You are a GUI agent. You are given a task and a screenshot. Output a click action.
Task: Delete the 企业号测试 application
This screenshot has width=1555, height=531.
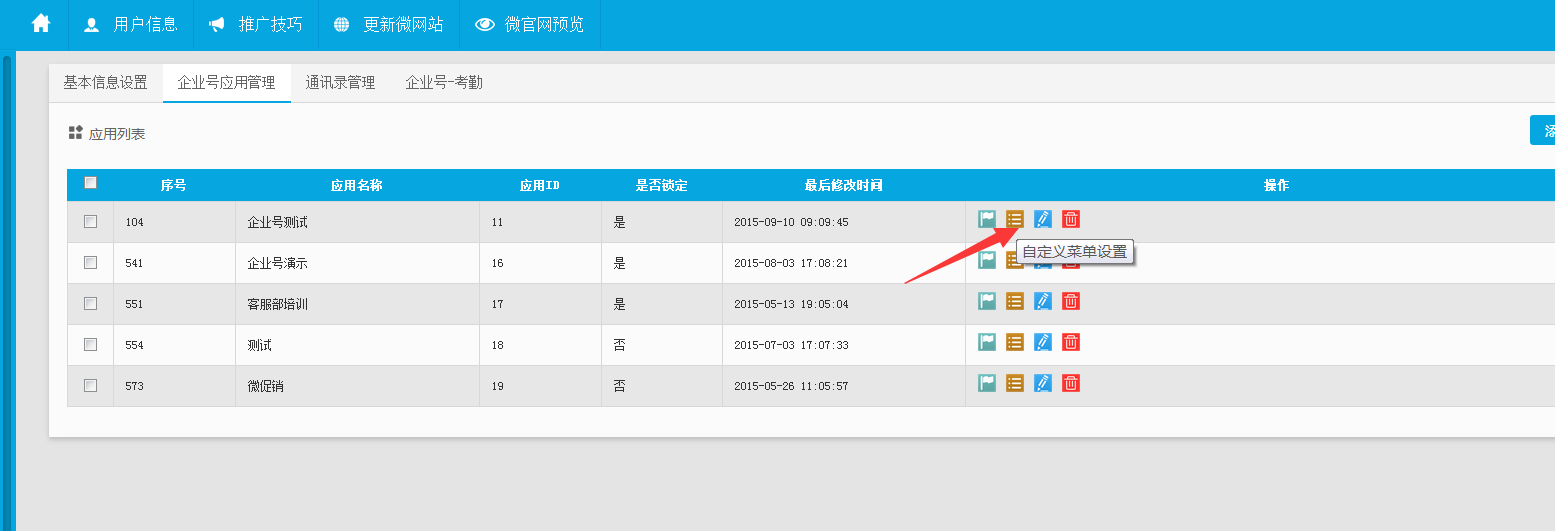1071,219
